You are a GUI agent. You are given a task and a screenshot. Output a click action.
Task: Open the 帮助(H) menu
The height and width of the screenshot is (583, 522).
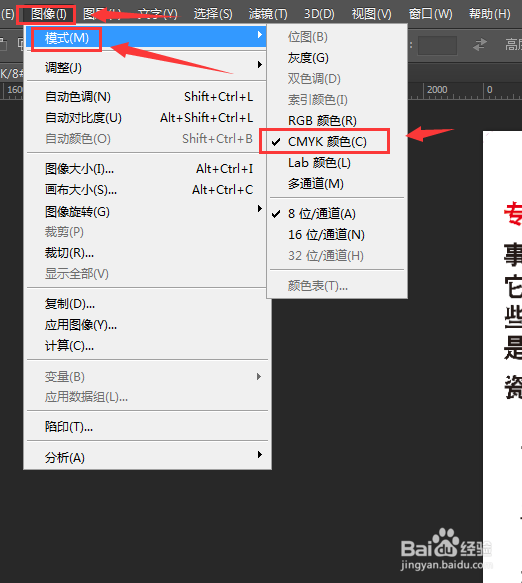click(490, 14)
